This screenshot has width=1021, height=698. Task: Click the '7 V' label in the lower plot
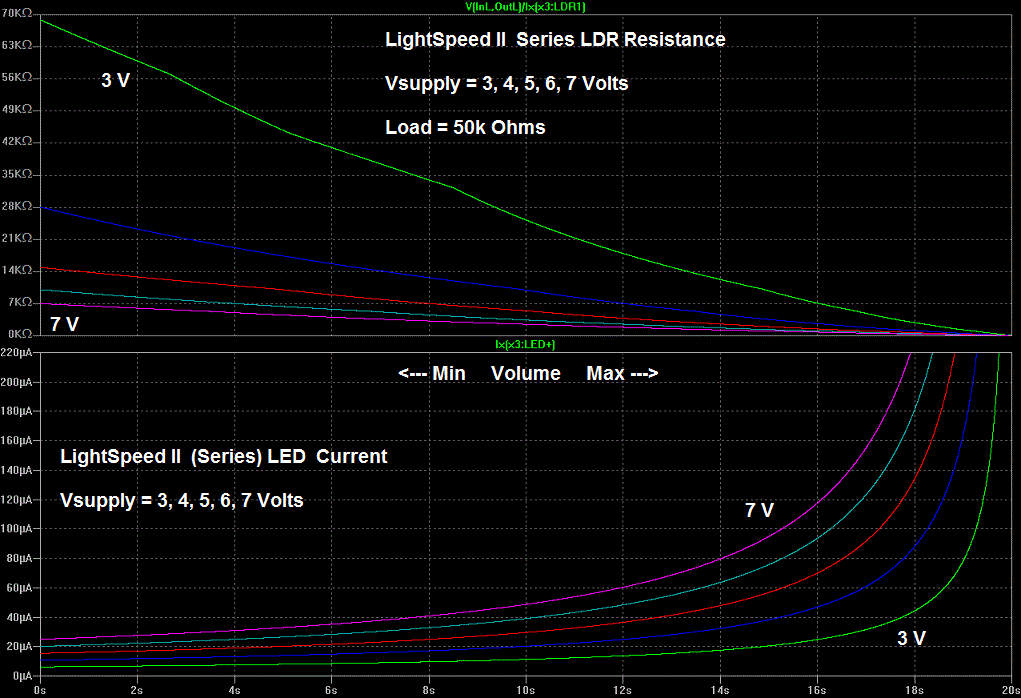pyautogui.click(x=759, y=510)
